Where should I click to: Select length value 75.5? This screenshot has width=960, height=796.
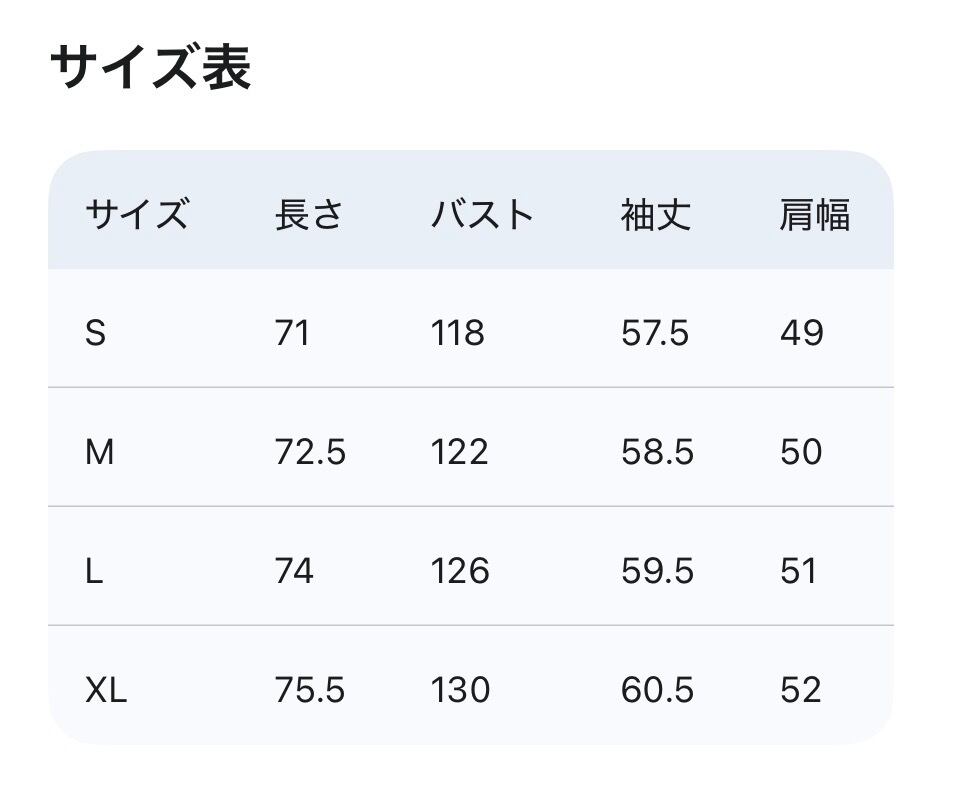click(x=310, y=690)
